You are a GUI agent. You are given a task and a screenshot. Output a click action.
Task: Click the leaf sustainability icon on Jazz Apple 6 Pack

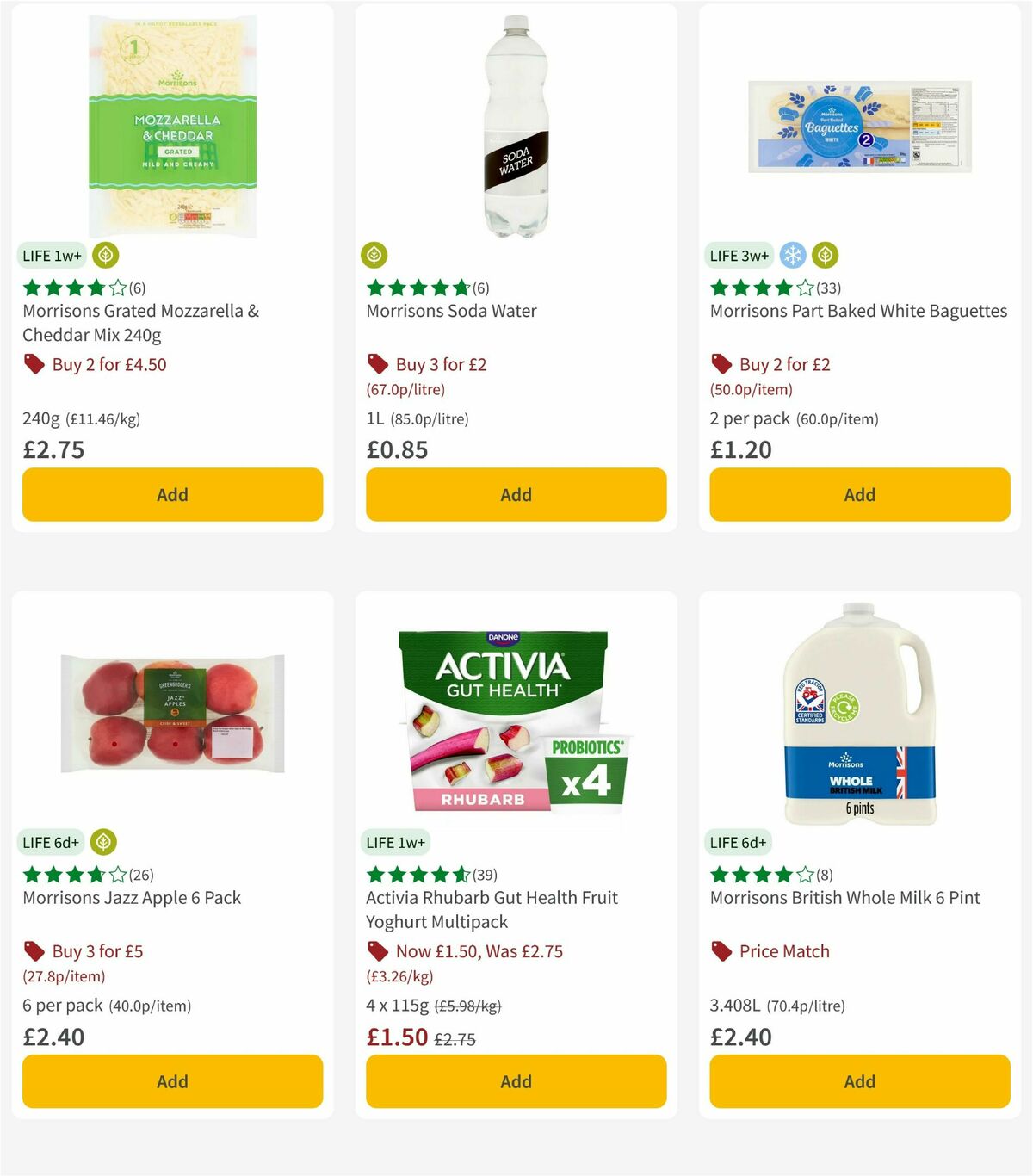point(105,843)
